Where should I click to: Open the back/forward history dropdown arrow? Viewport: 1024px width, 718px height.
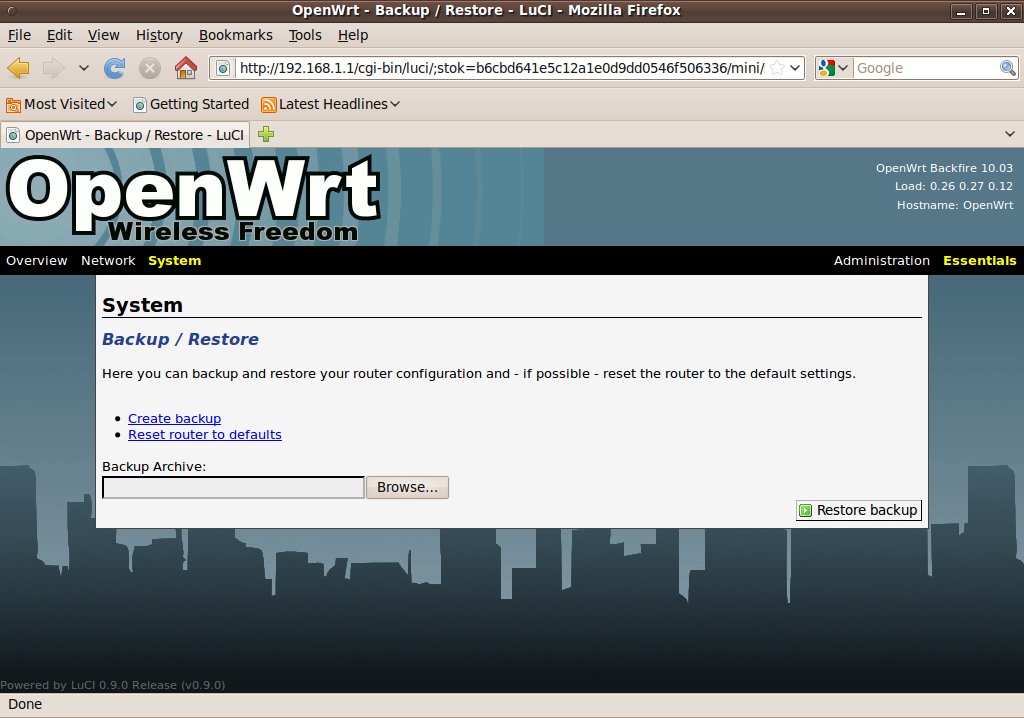tap(84, 68)
